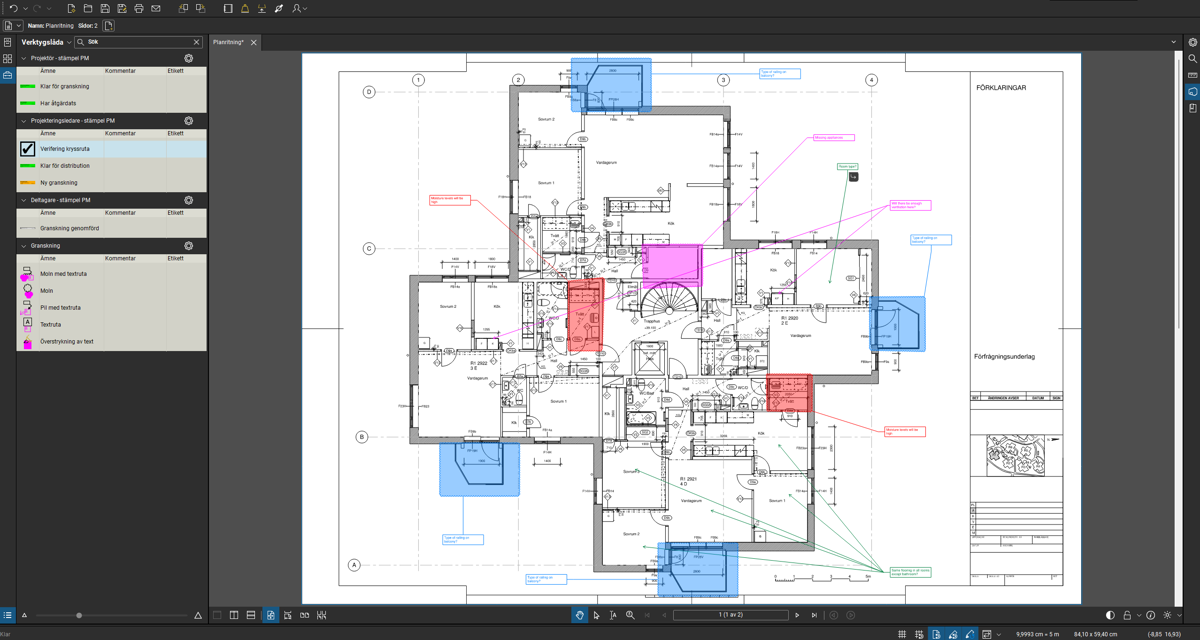The height and width of the screenshot is (640, 1200).
Task: Click the page number field showing 1 (1 av 2)
Action: [x=730, y=615]
